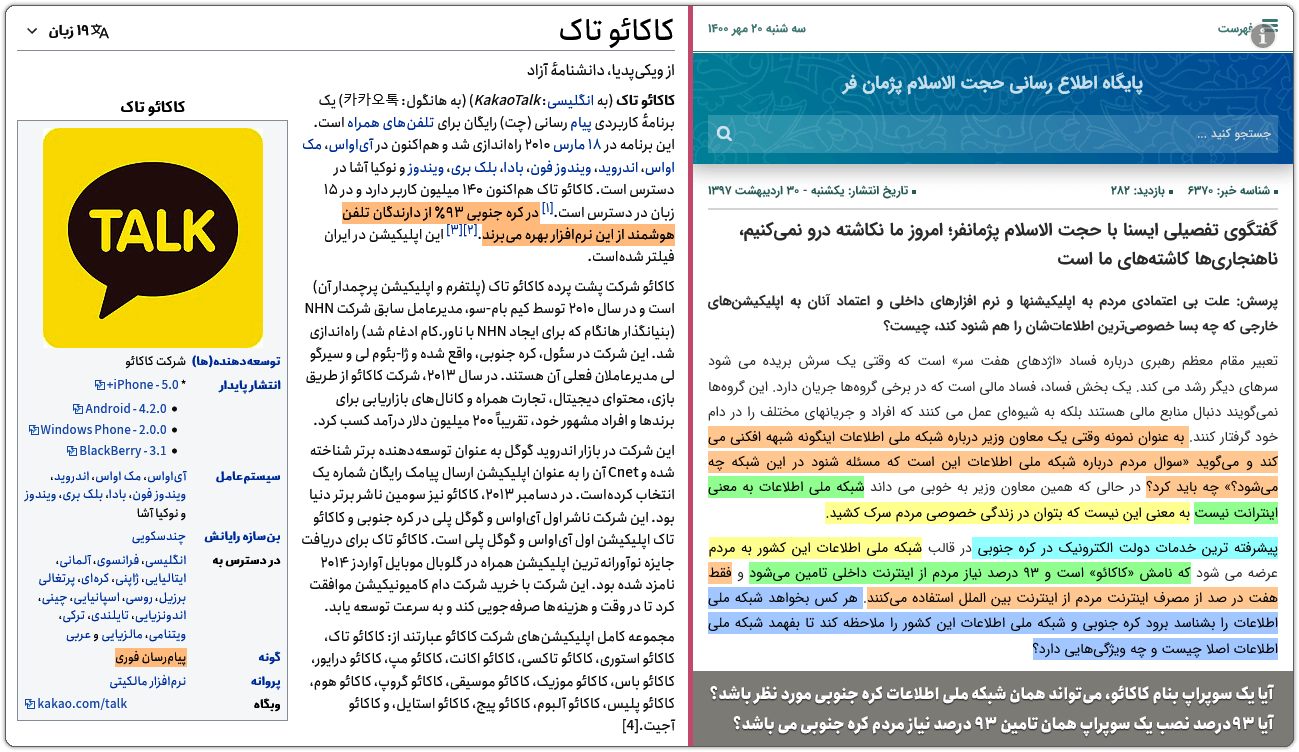This screenshot has width=1299, height=752.
Task: Click in the جستجو کنید search field
Action: tap(1000, 134)
